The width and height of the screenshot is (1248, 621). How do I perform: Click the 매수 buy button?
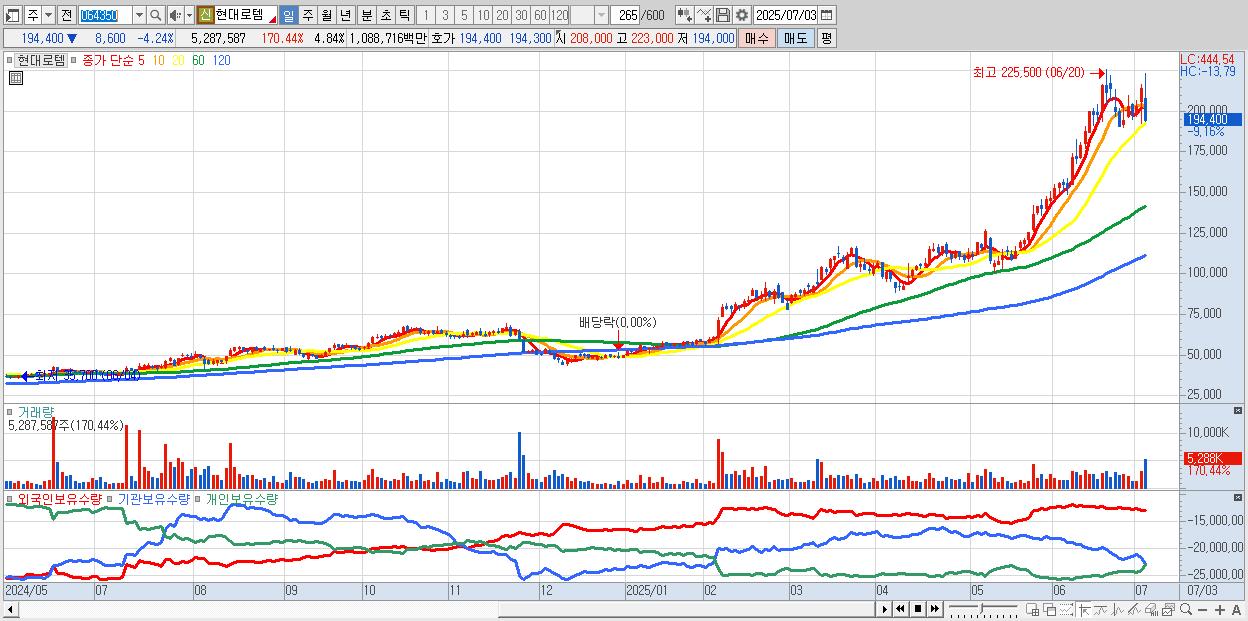(757, 38)
